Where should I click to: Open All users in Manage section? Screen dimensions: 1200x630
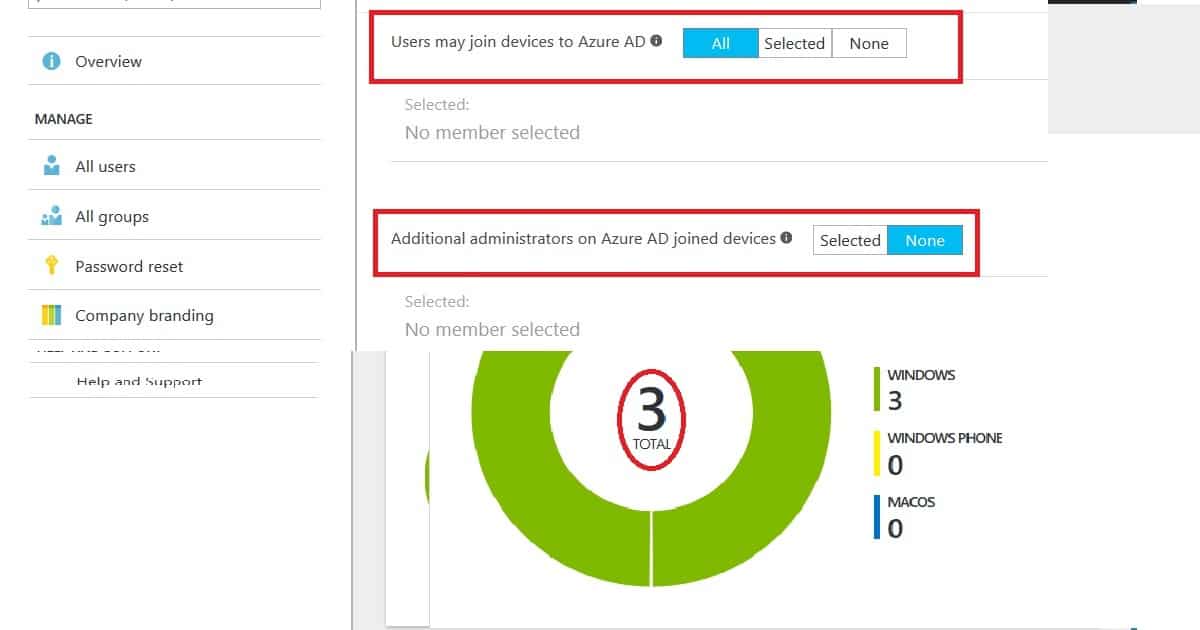[x=175, y=166]
